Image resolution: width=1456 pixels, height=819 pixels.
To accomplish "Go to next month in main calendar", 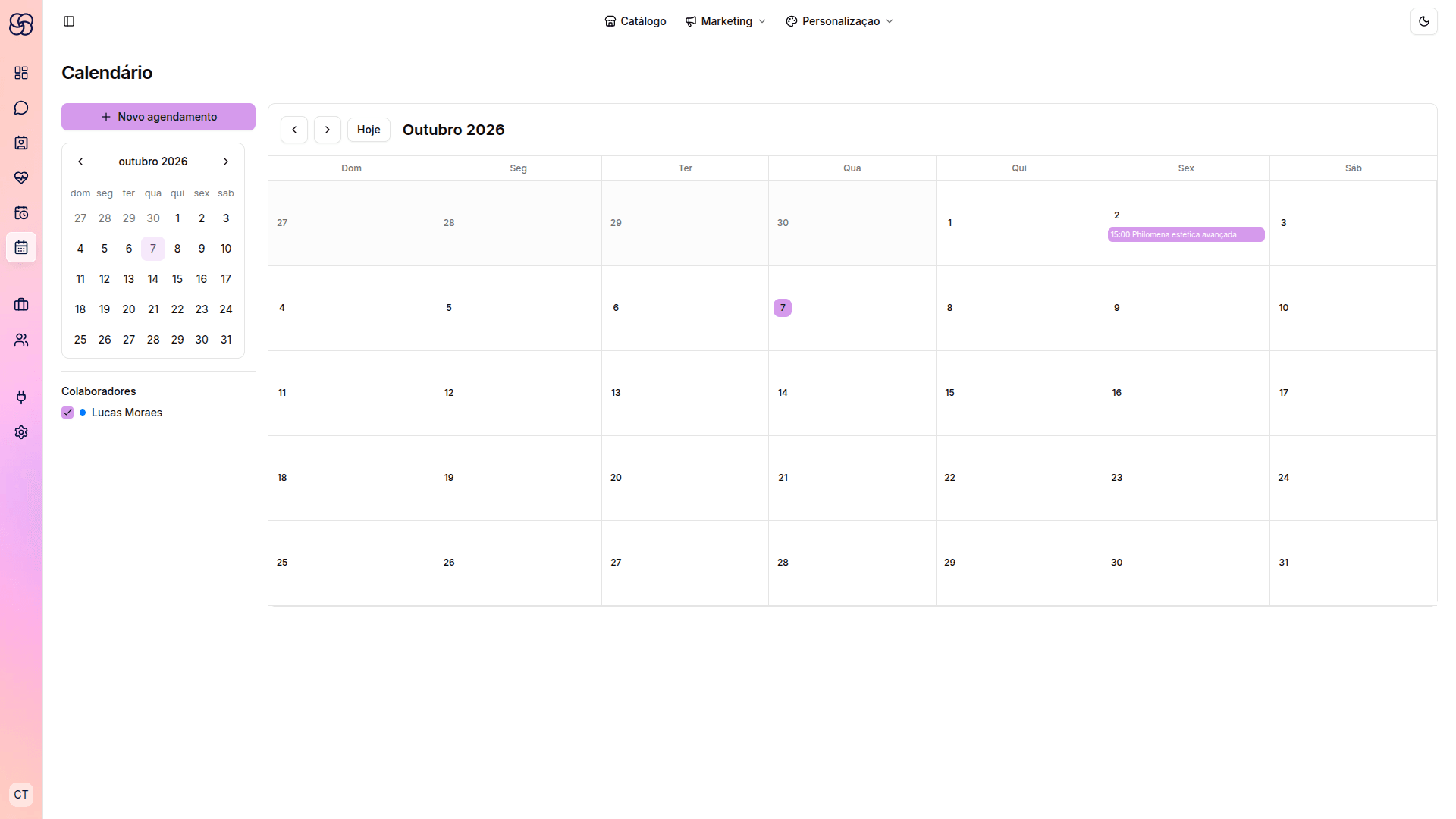I will pyautogui.click(x=328, y=130).
